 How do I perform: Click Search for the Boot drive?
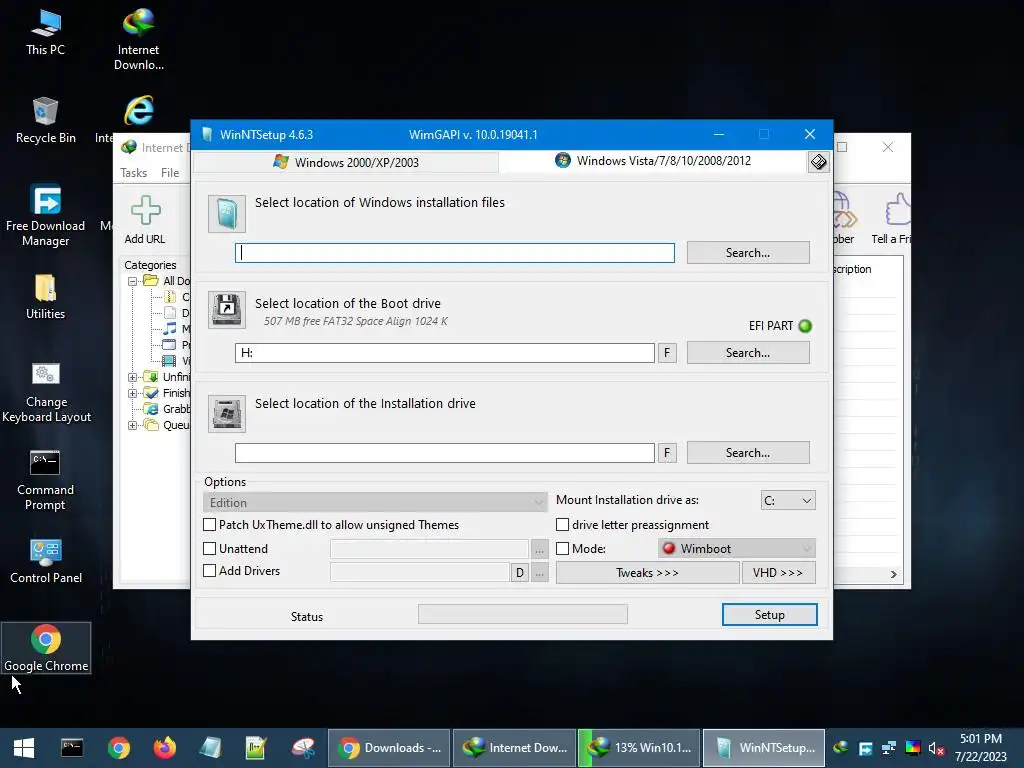click(748, 353)
